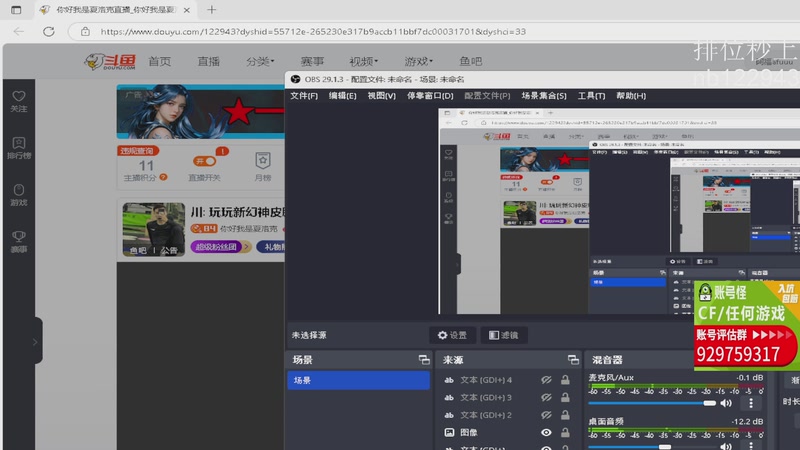Open the 停靠窗口(D) menu in OBS
This screenshot has width=800, height=450.
point(430,95)
